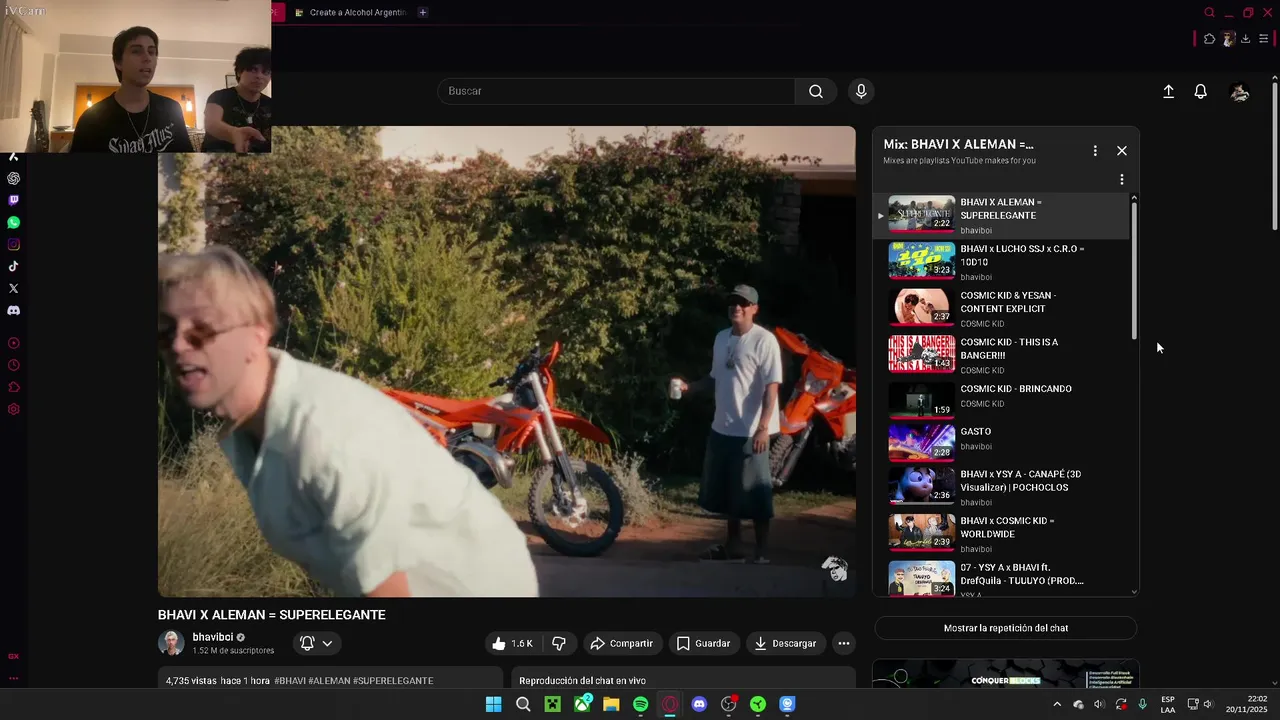The height and width of the screenshot is (720, 1280).
Task: Open the browser profile avatar in toolbar
Action: click(1228, 39)
